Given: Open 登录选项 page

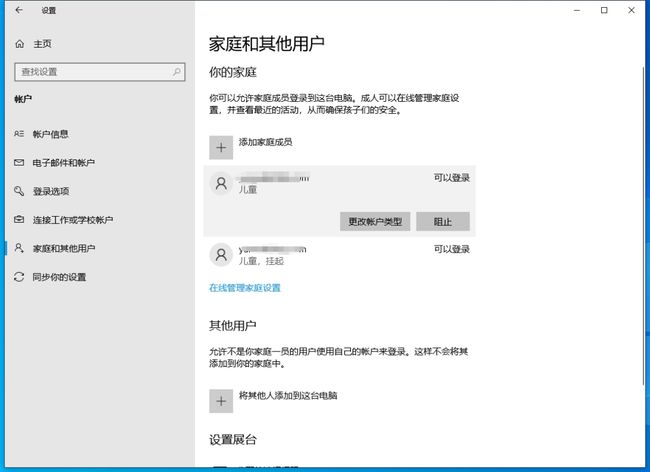Looking at the screenshot, I should (51, 191).
